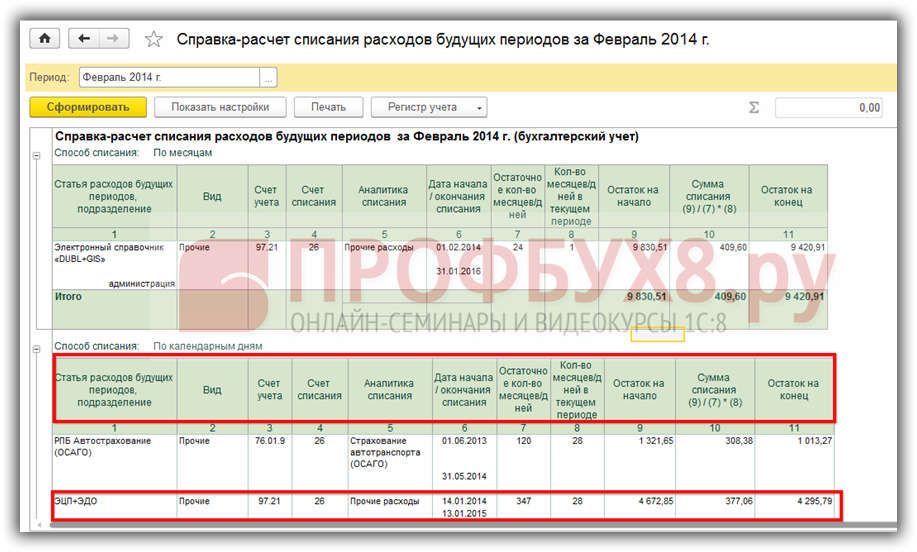Viewport: 917px width, 552px height.
Task: Select the 4 672,85 balance cell
Action: [656, 501]
